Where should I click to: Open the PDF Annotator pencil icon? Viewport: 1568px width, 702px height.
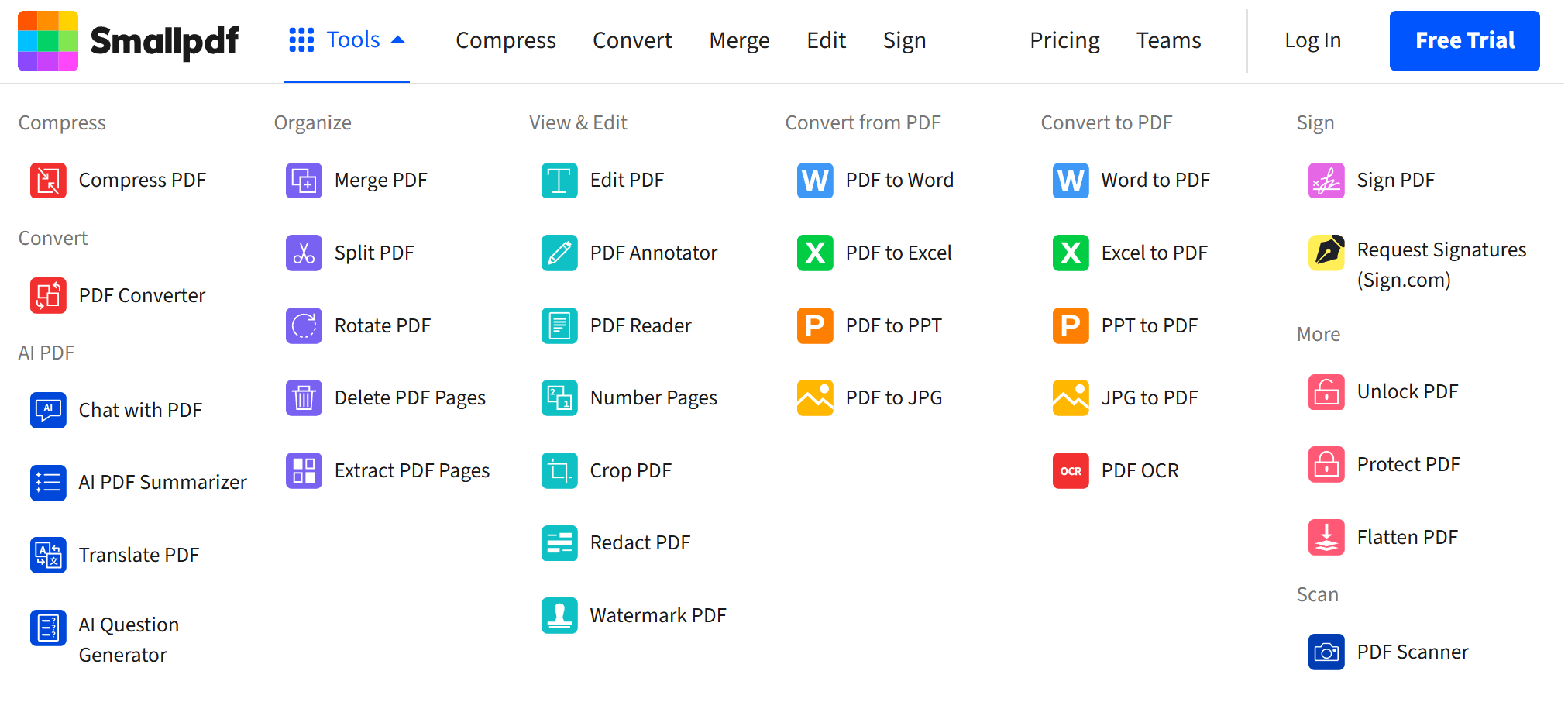pyautogui.click(x=559, y=253)
